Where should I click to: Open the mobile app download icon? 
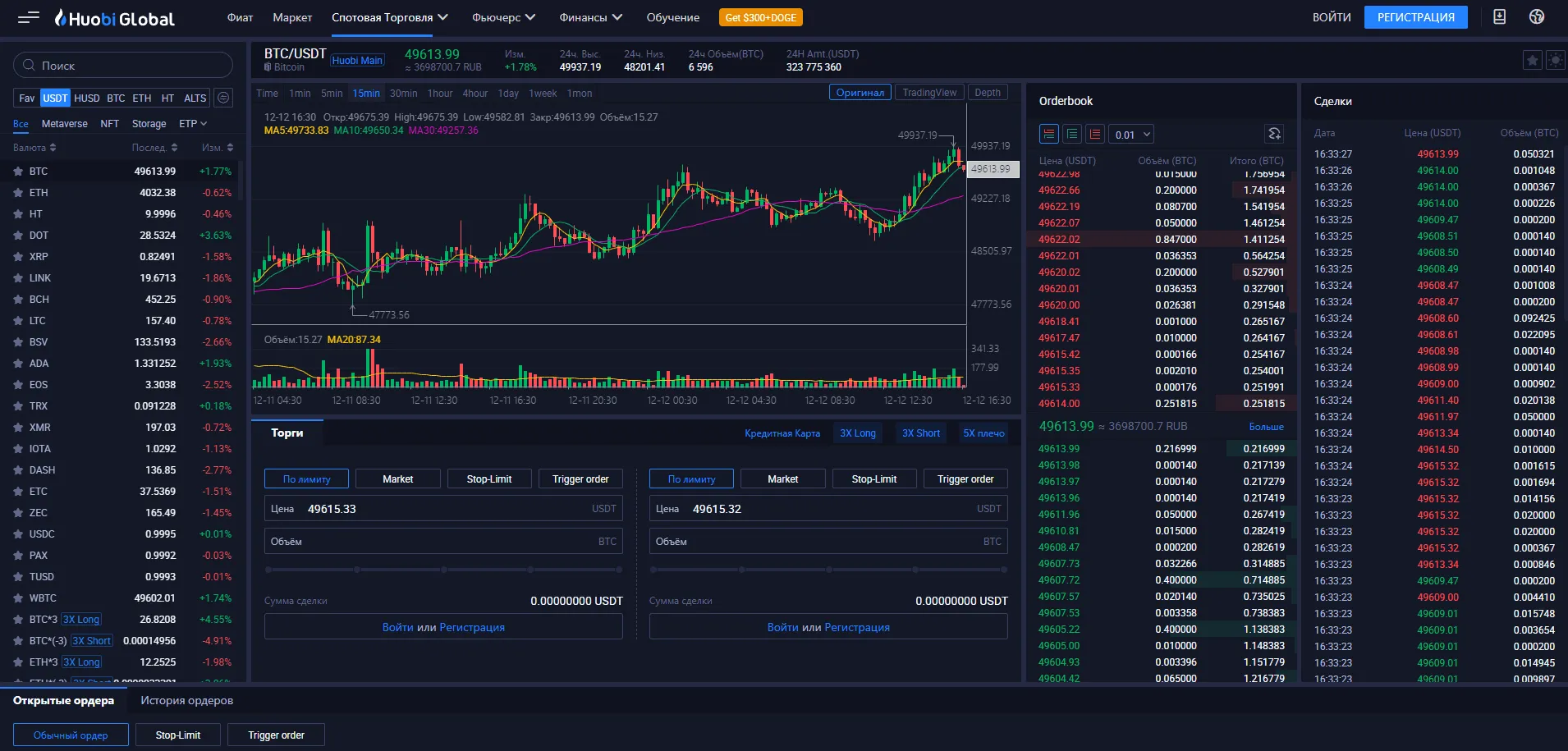(x=1500, y=16)
